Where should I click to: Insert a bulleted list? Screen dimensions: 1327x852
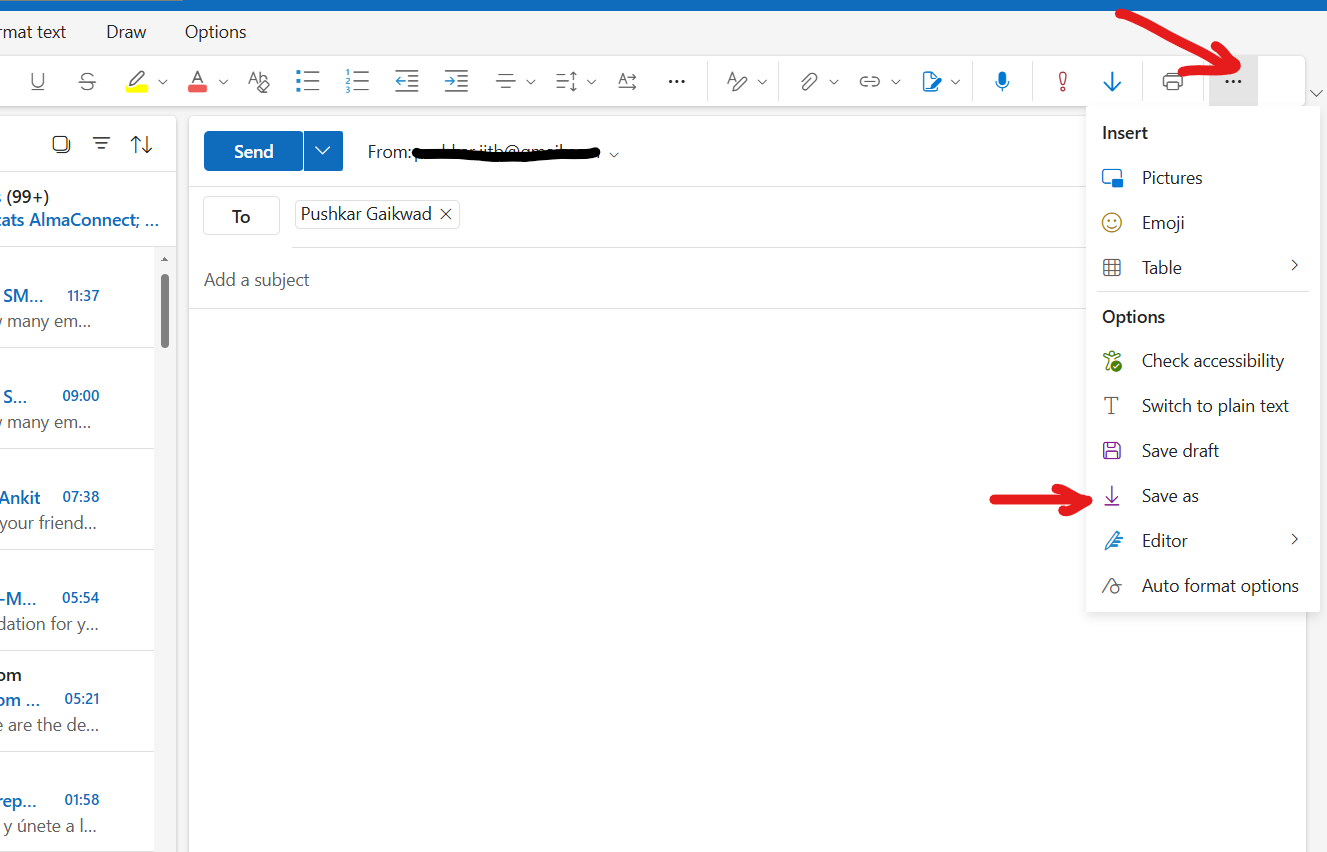click(x=307, y=81)
